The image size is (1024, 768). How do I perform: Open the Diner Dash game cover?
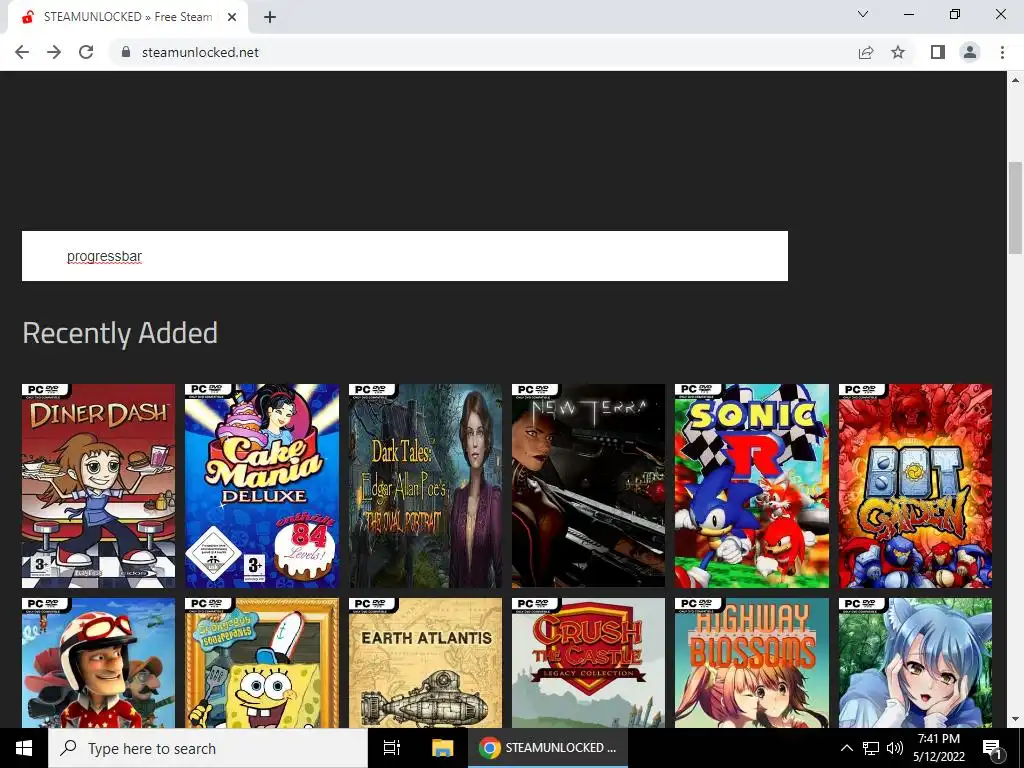coord(99,486)
